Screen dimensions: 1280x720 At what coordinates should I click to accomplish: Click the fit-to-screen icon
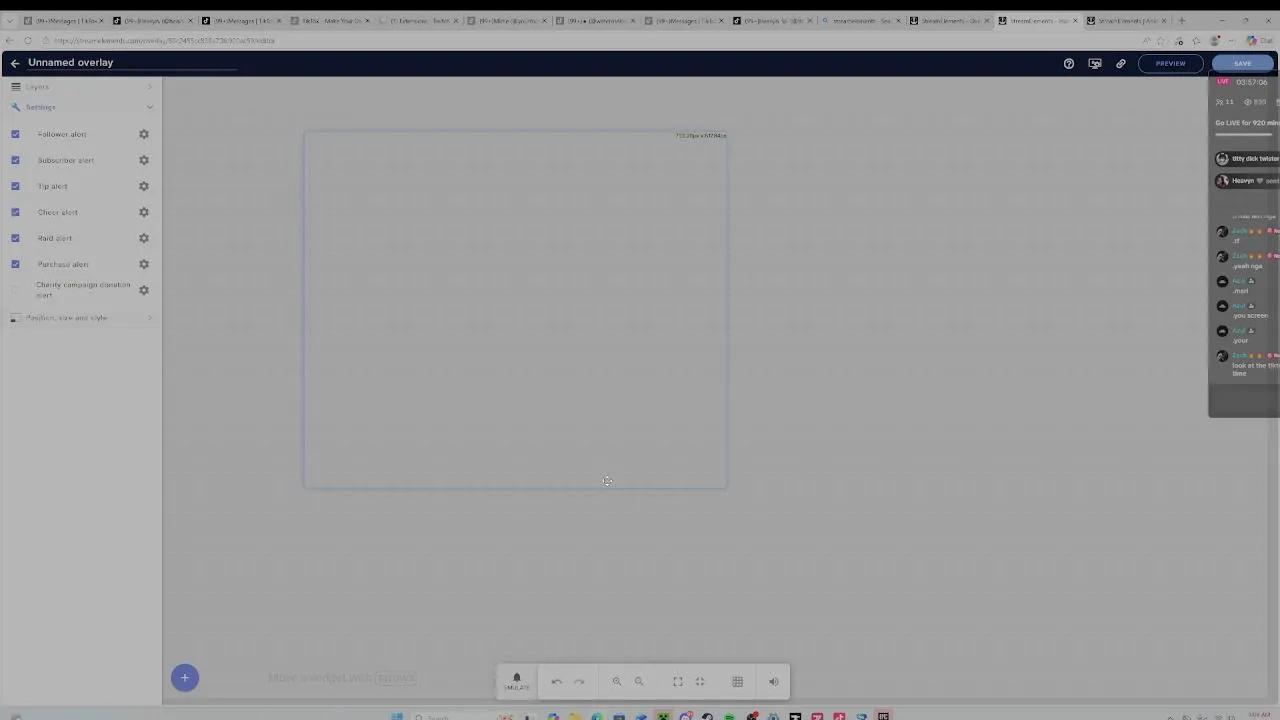(678, 682)
